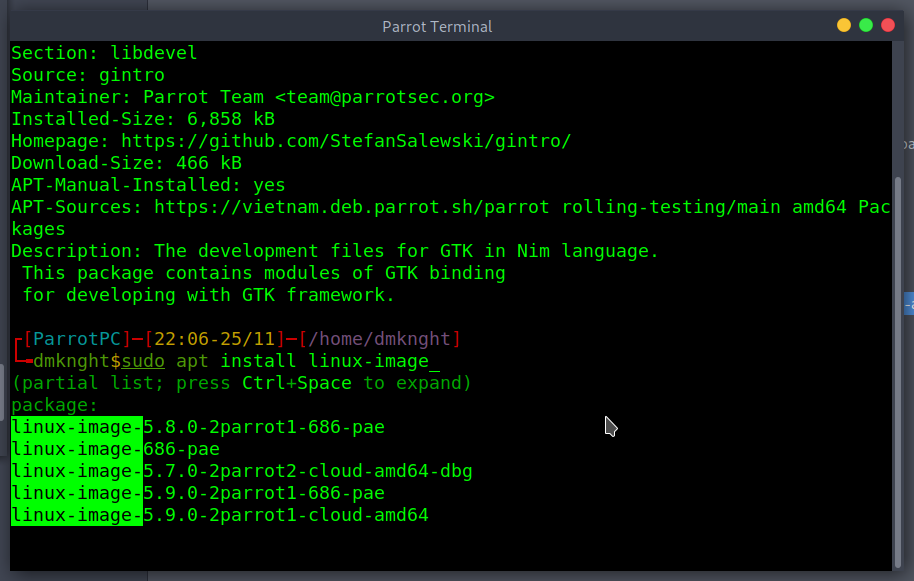
Task: Click the 'Section: libdevel' line
Action: pos(104,53)
